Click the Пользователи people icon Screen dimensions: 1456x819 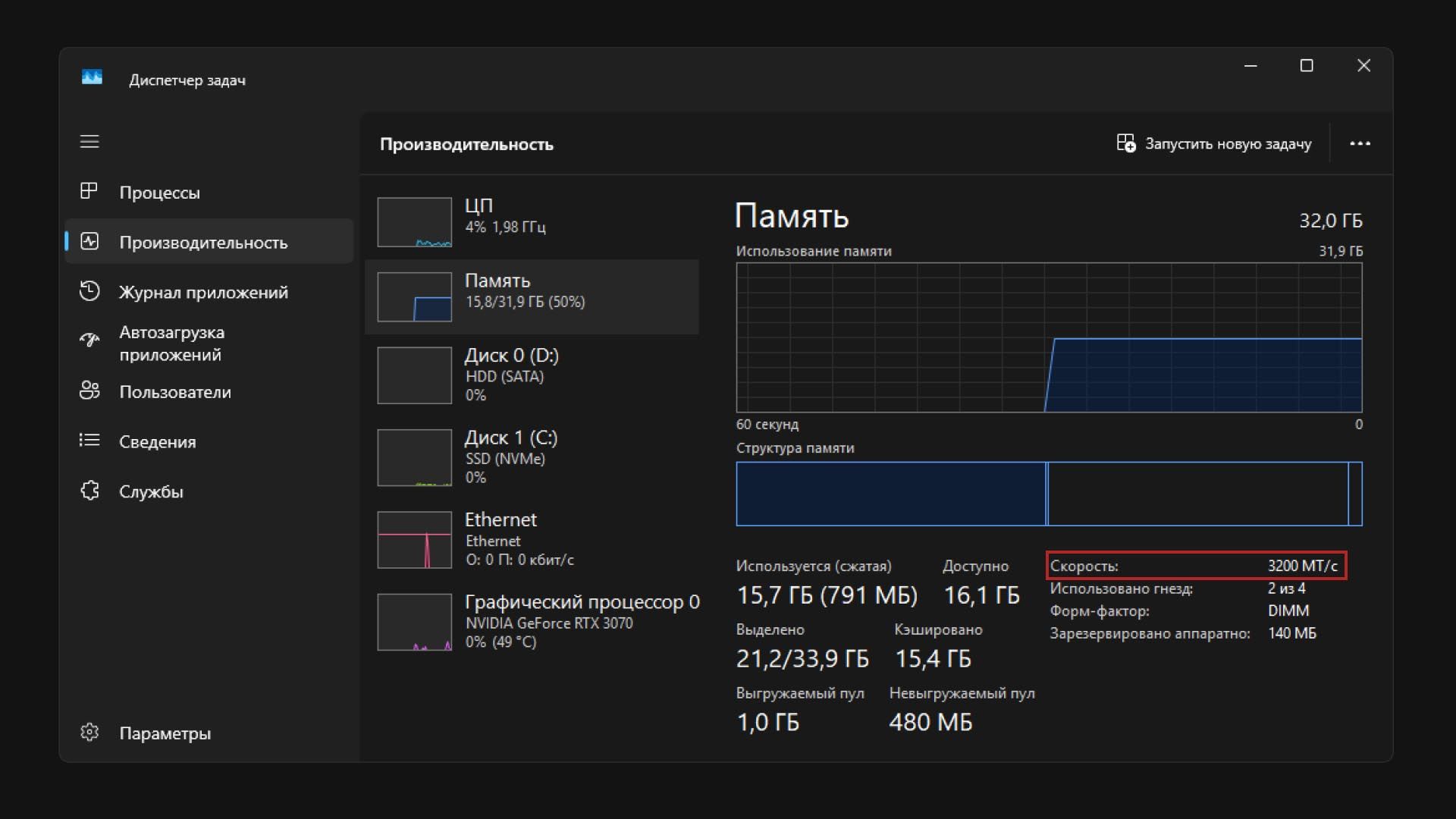click(89, 391)
